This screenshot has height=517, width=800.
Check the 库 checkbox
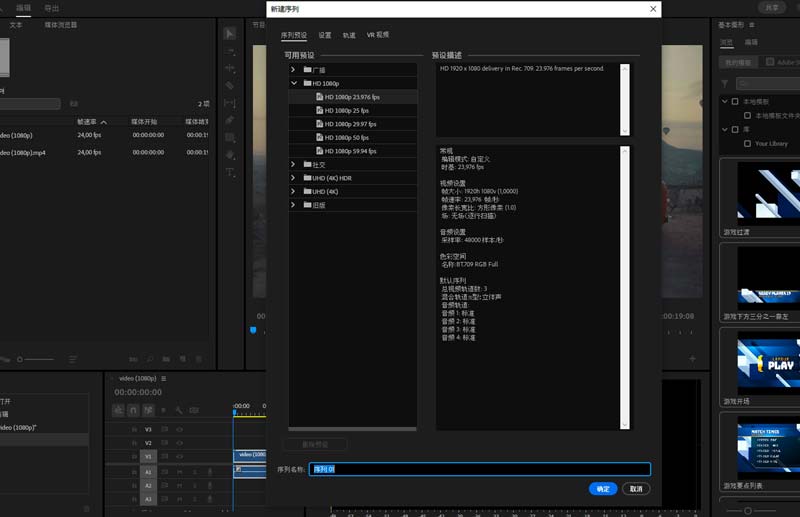pos(735,129)
